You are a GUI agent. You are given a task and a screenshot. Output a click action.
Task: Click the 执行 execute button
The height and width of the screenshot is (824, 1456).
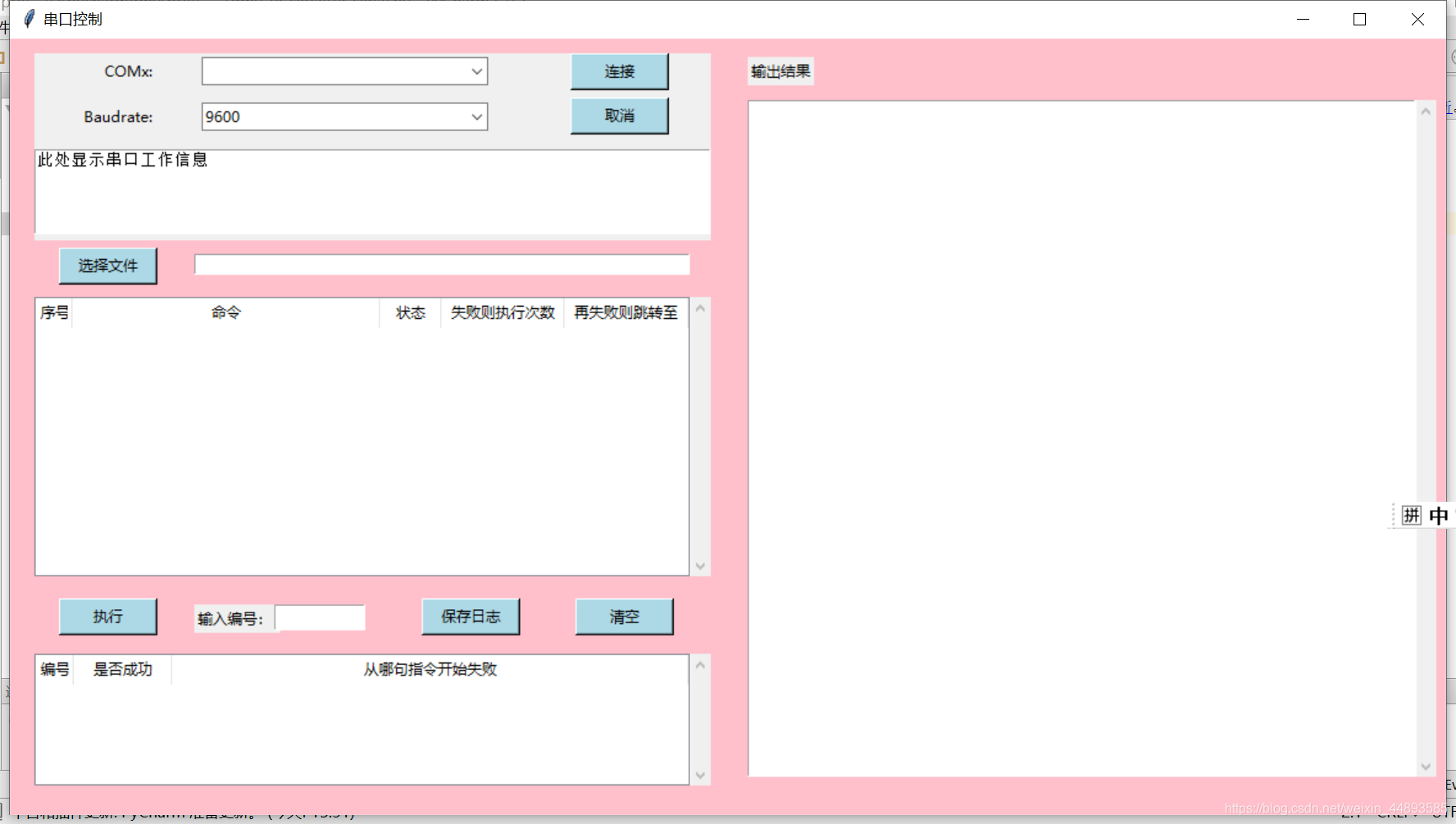(x=107, y=617)
